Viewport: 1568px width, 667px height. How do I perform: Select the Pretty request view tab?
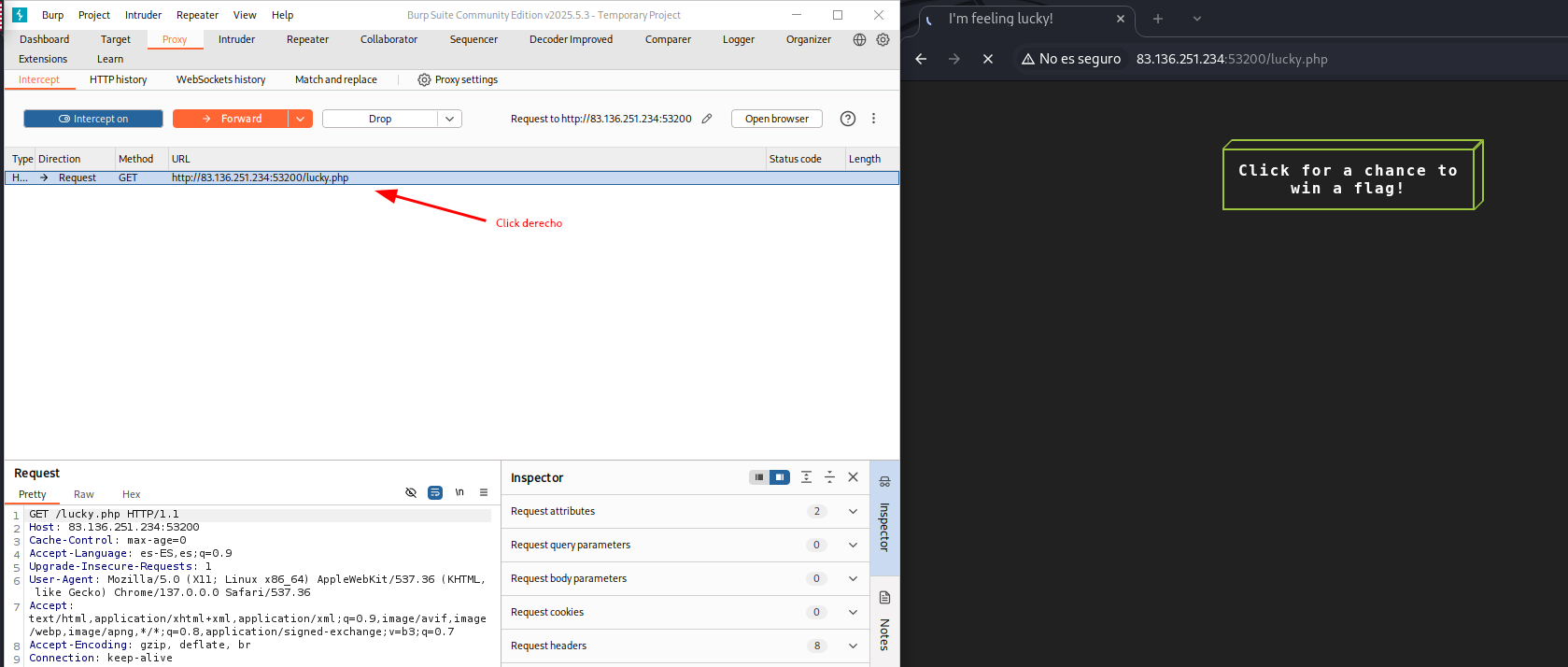(33, 494)
